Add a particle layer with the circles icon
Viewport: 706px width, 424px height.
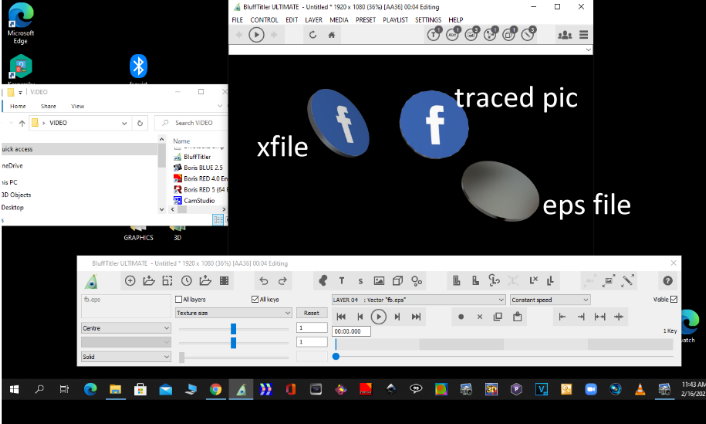point(416,281)
